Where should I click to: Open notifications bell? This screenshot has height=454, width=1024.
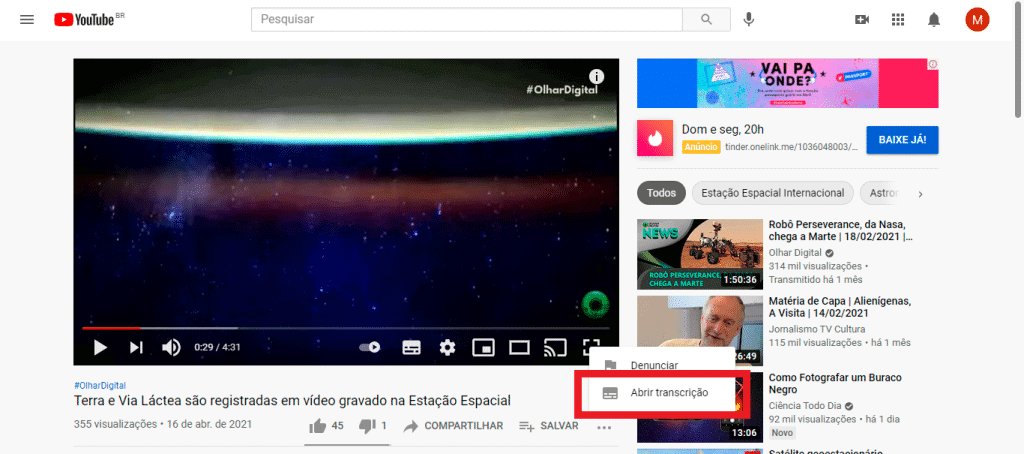(934, 20)
